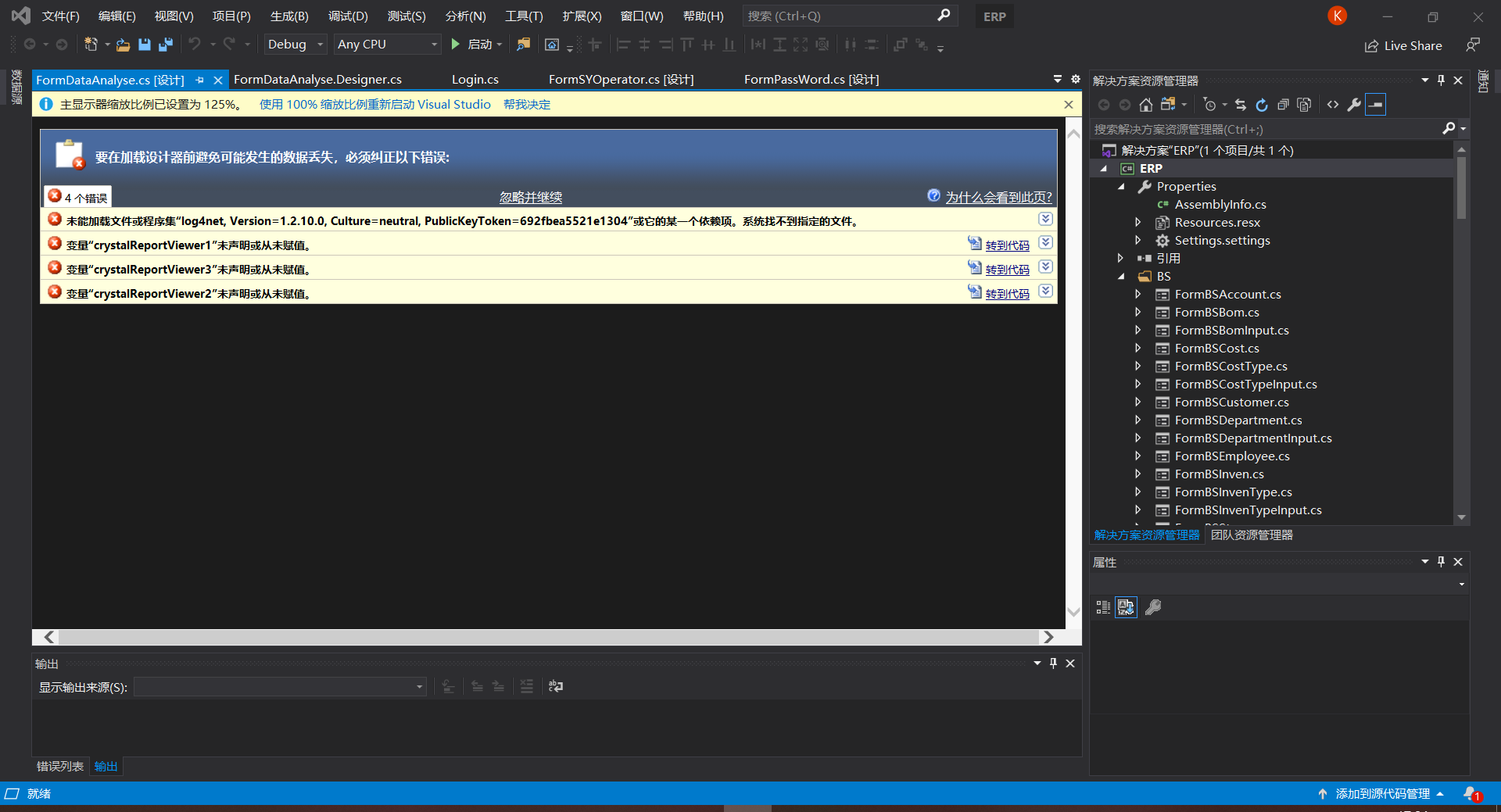This screenshot has width=1501, height=812.
Task: Expand the Resources.resx node
Action: tap(1138, 222)
